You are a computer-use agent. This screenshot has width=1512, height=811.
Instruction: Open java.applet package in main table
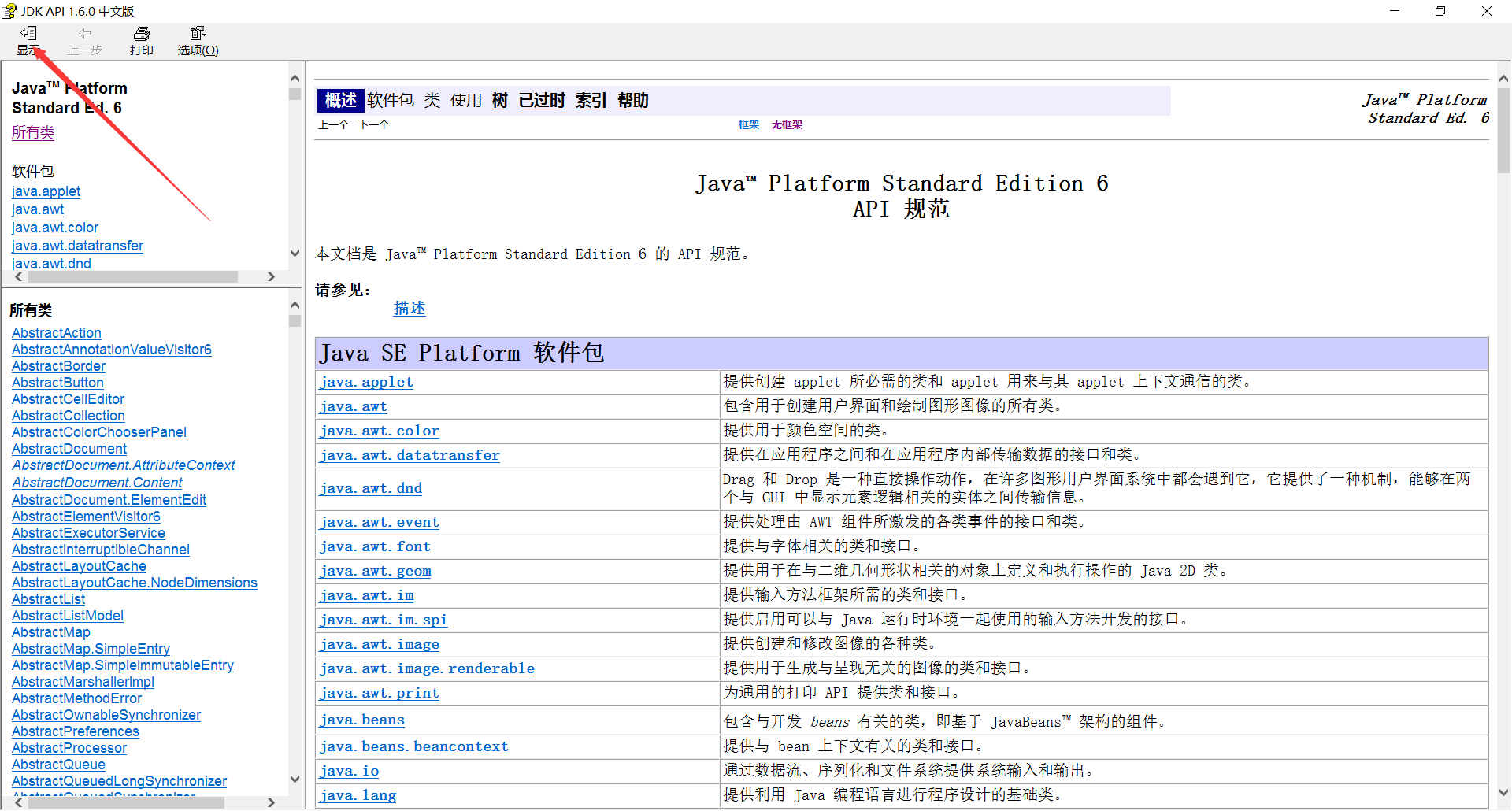click(x=366, y=382)
